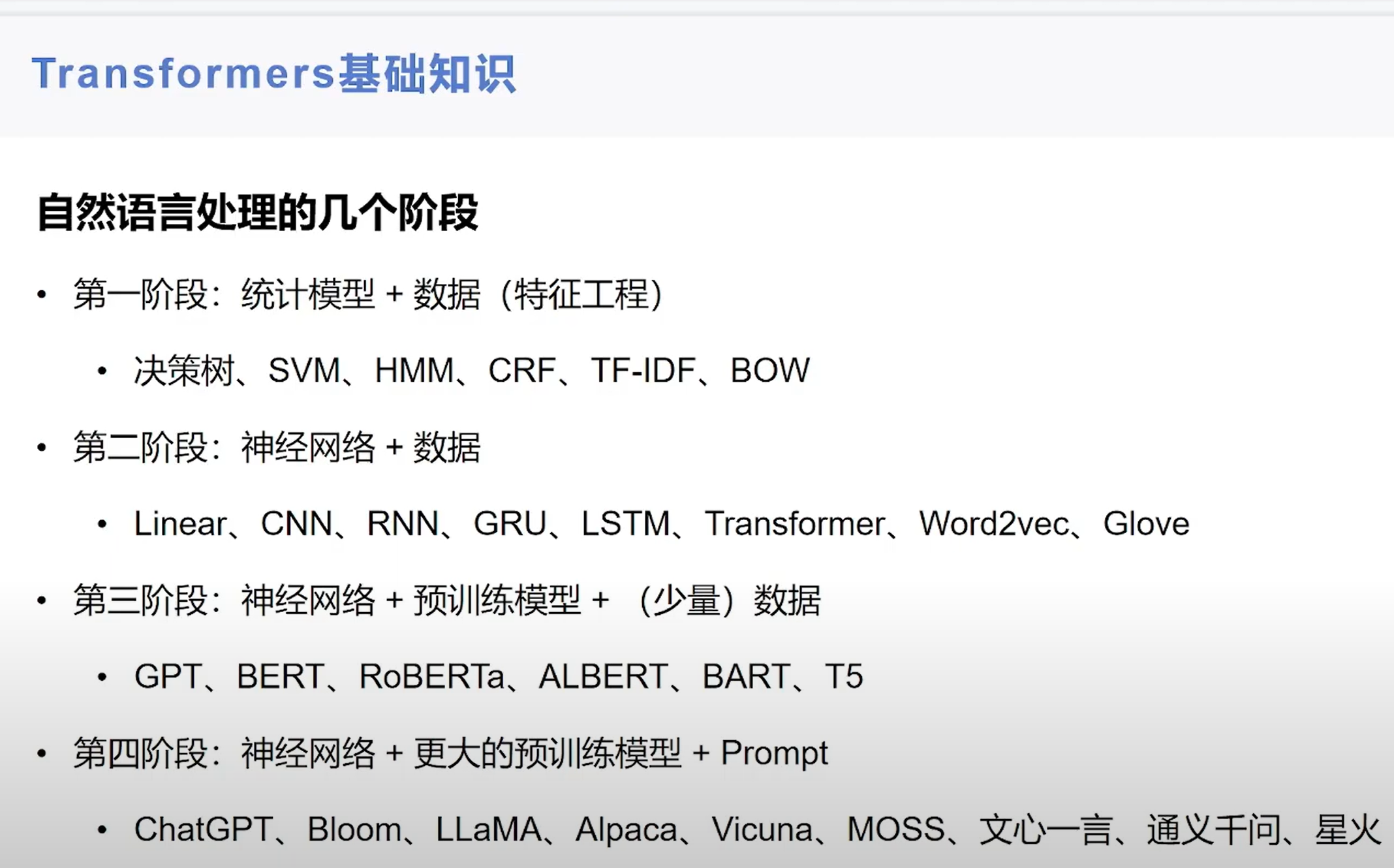1394x868 pixels.
Task: Click the line starting '第三阶段：神经网络 + 预训练模型'
Action: [x=447, y=600]
